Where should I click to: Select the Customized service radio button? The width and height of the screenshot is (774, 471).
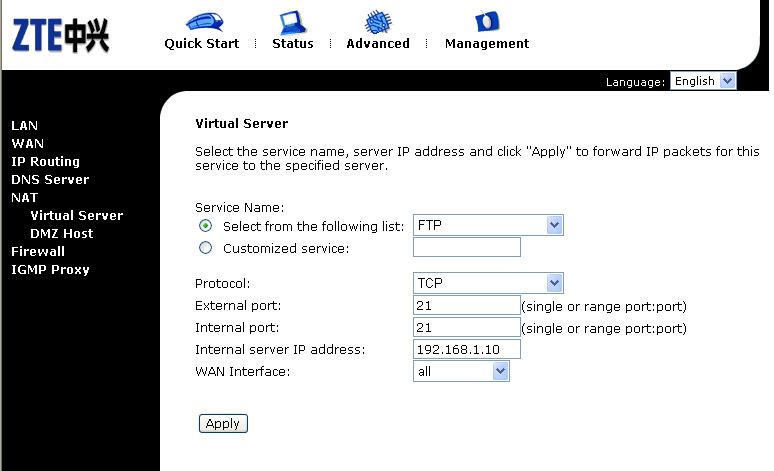point(205,247)
